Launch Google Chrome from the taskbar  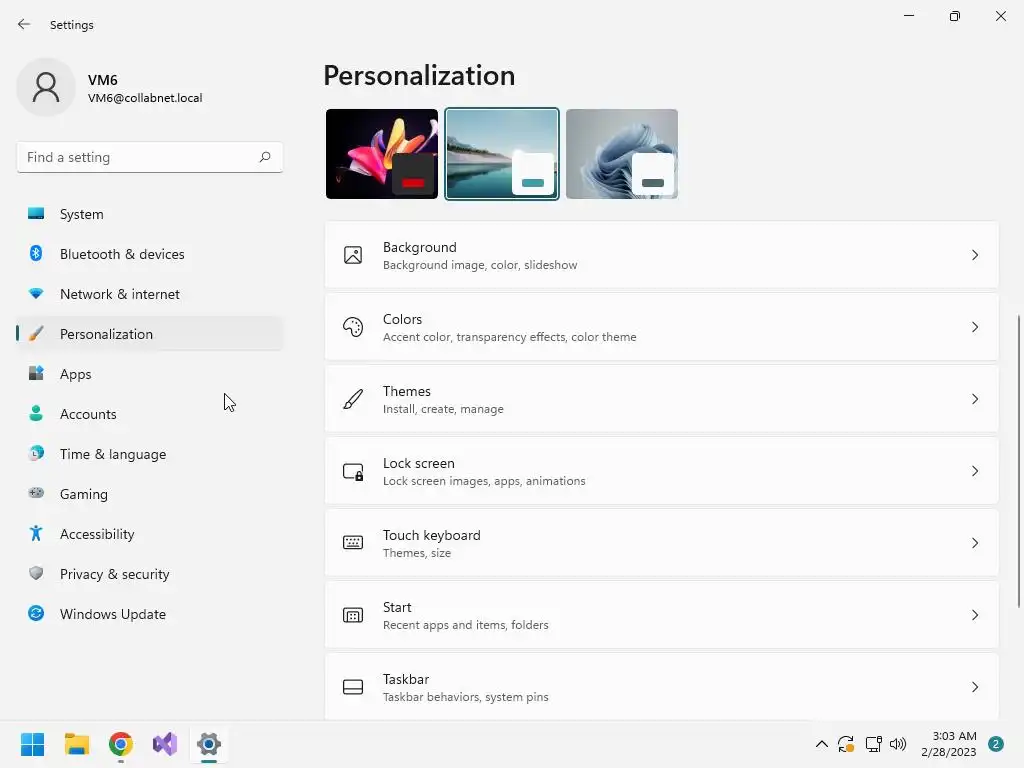tap(121, 744)
